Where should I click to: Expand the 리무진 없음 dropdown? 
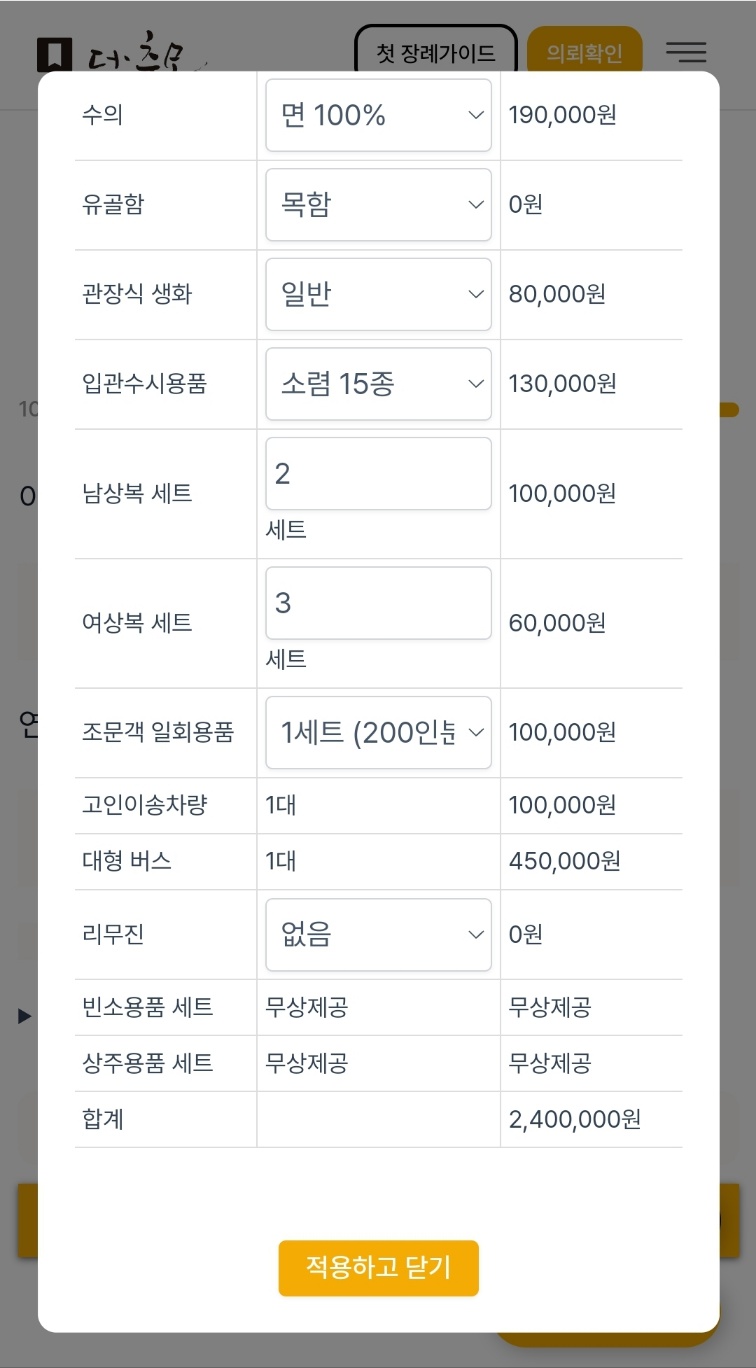click(x=378, y=935)
